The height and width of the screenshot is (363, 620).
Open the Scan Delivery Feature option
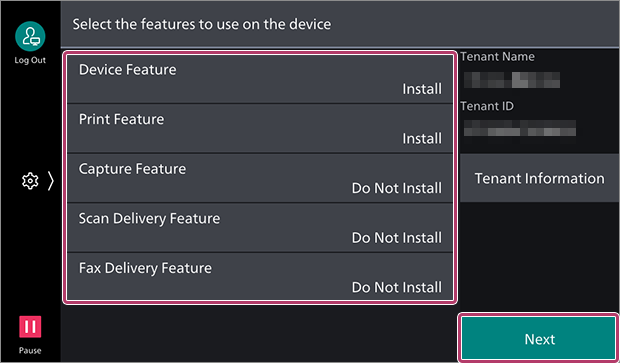[x=260, y=228]
